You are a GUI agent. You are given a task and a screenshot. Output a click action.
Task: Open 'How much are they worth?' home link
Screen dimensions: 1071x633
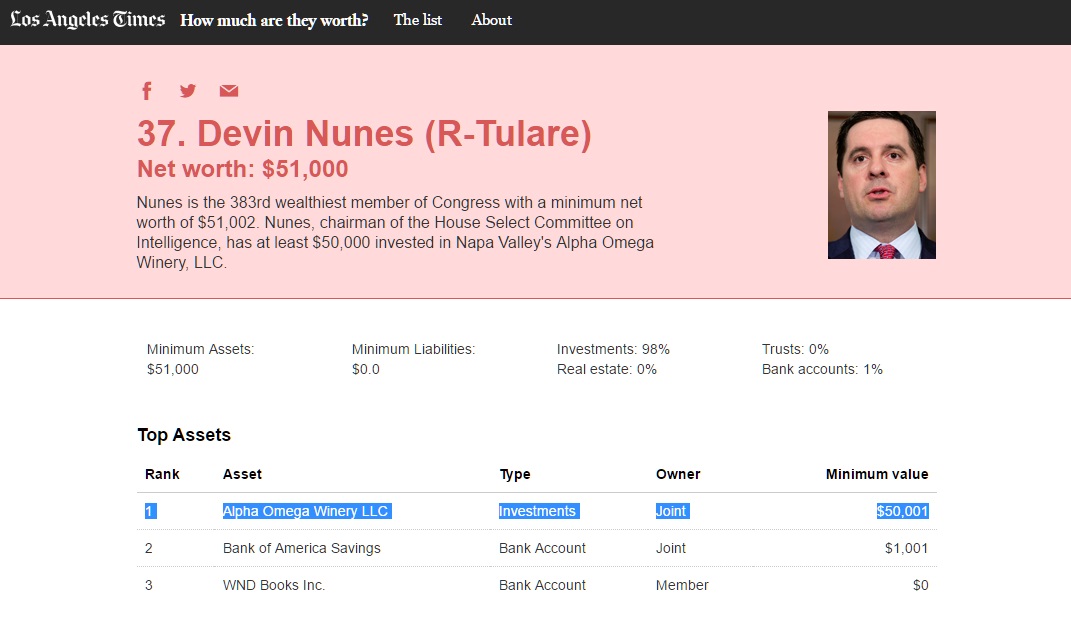click(274, 20)
